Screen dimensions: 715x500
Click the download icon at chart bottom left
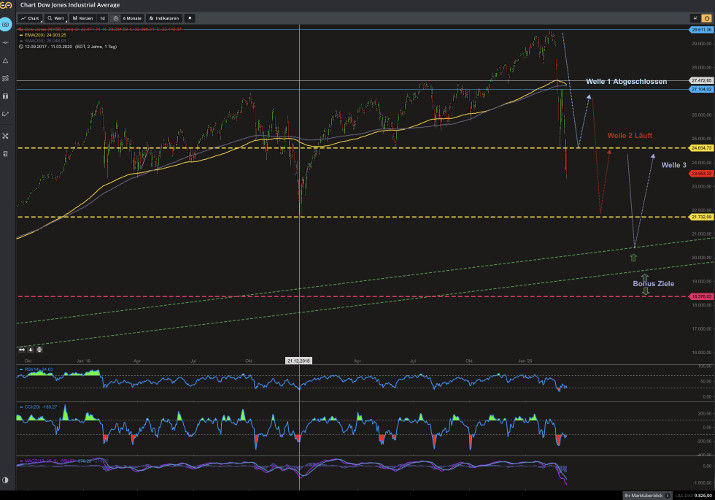pyautogui.click(x=31, y=350)
